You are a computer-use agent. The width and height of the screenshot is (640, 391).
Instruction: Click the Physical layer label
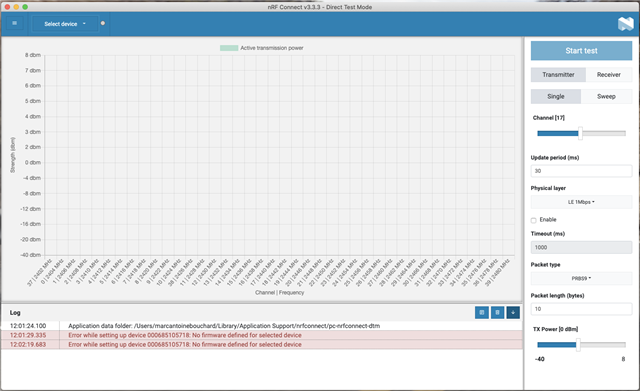[548, 188]
